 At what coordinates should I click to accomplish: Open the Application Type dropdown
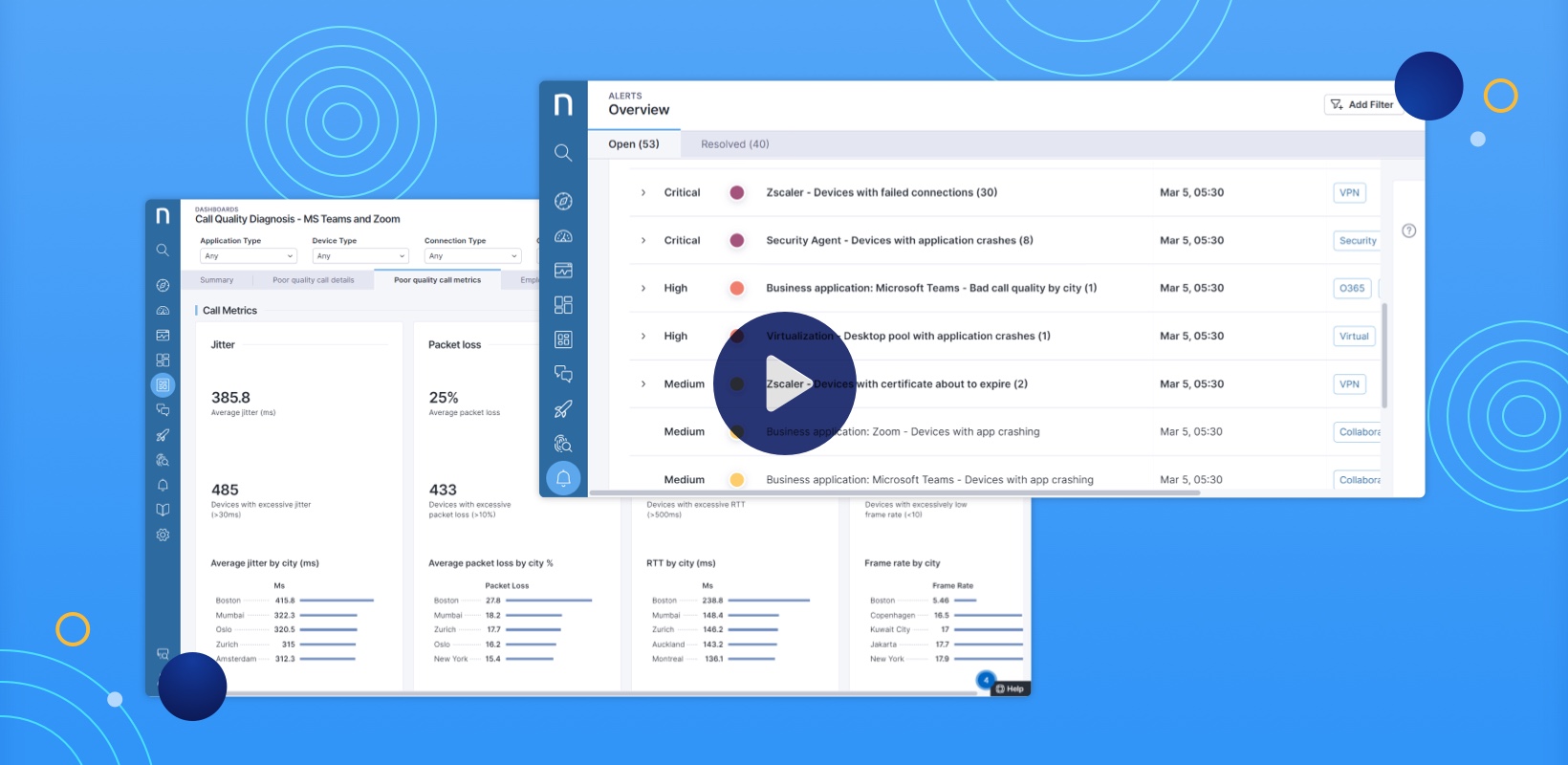coord(249,256)
